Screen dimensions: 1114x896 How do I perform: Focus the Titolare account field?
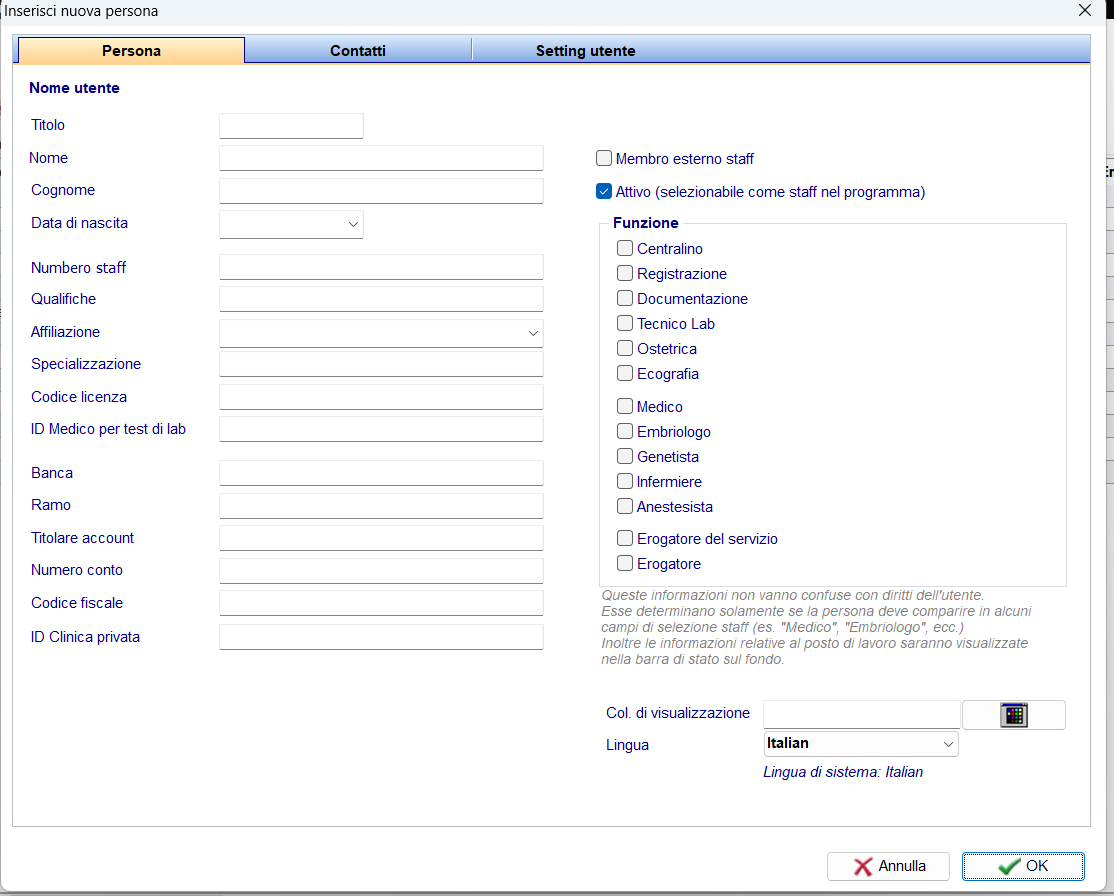tap(382, 538)
